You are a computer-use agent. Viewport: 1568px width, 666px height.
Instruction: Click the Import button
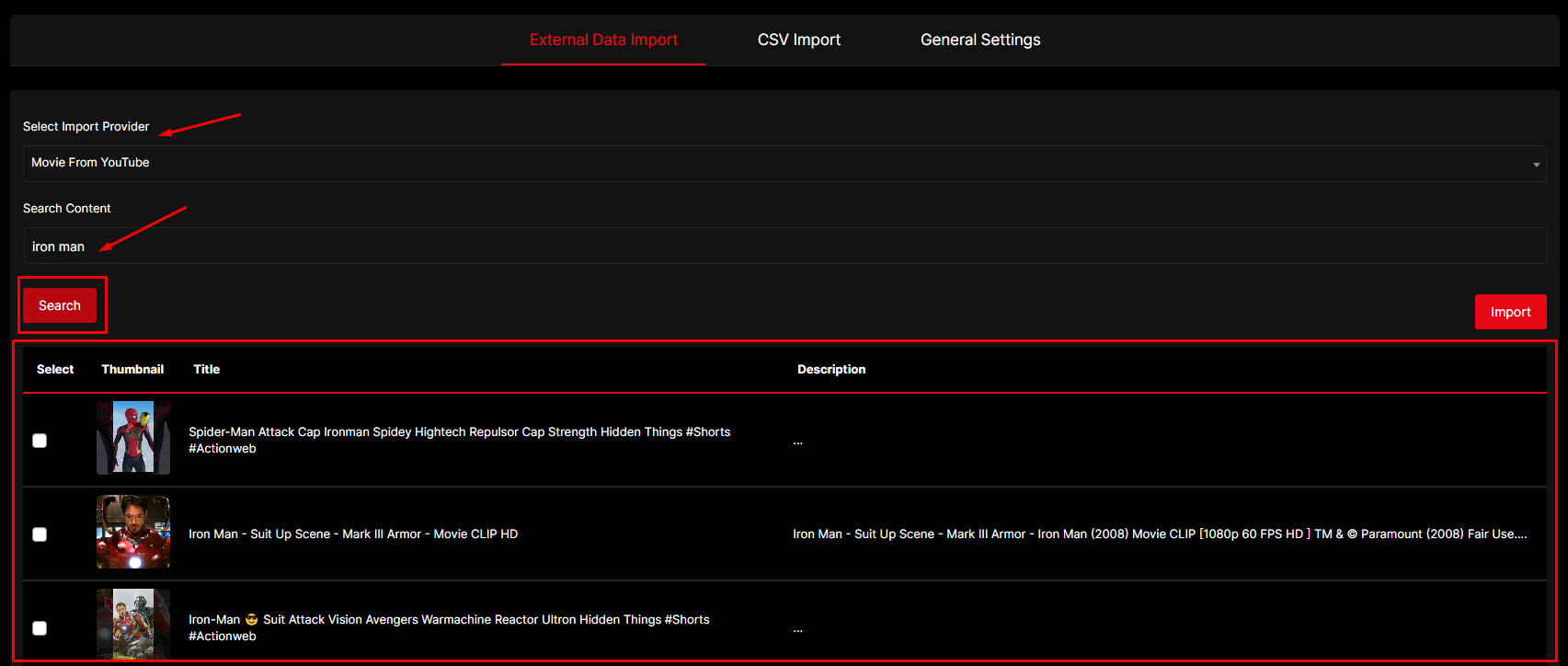pos(1510,312)
